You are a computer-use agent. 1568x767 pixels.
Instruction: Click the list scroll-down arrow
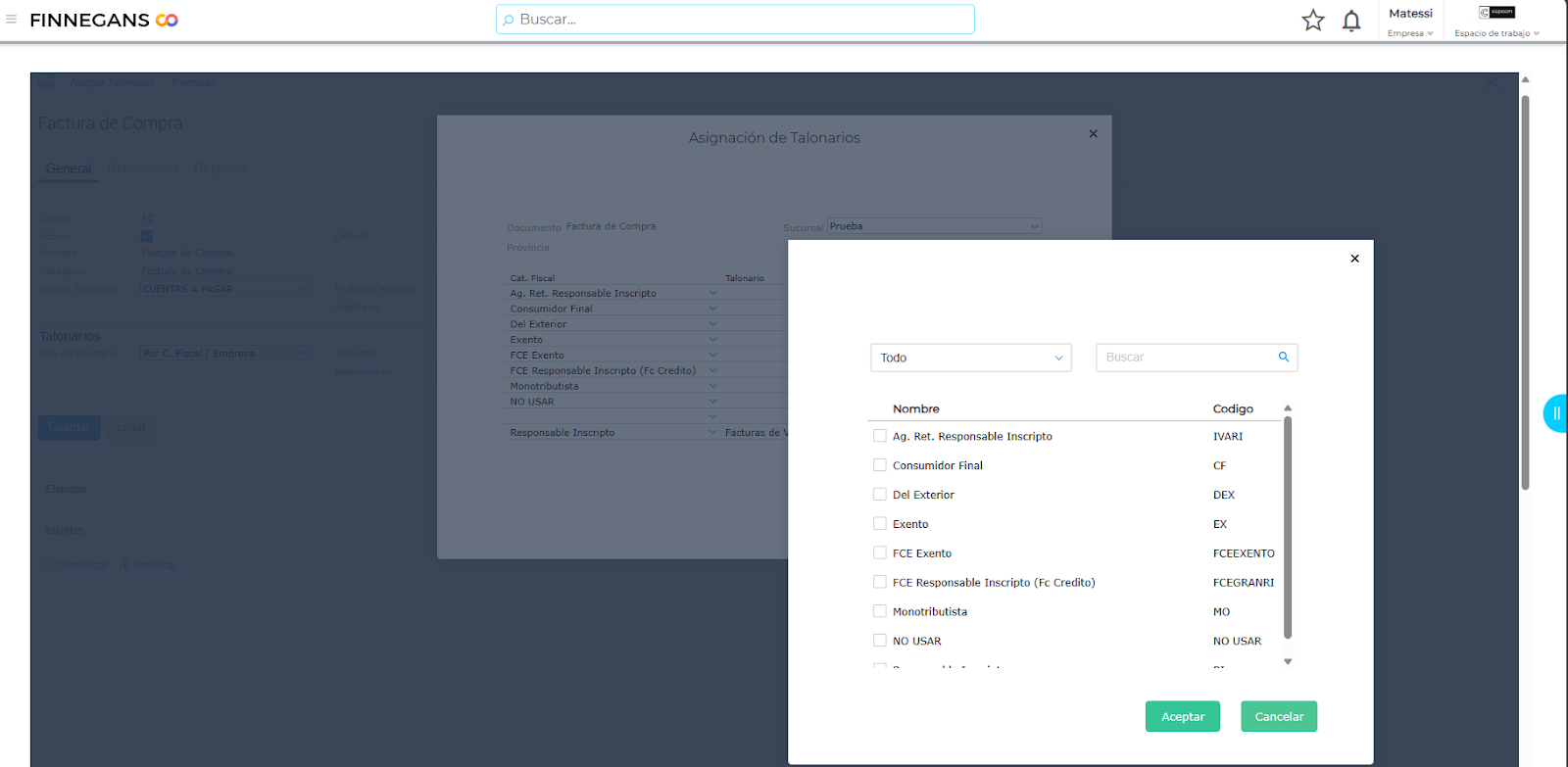click(1288, 662)
